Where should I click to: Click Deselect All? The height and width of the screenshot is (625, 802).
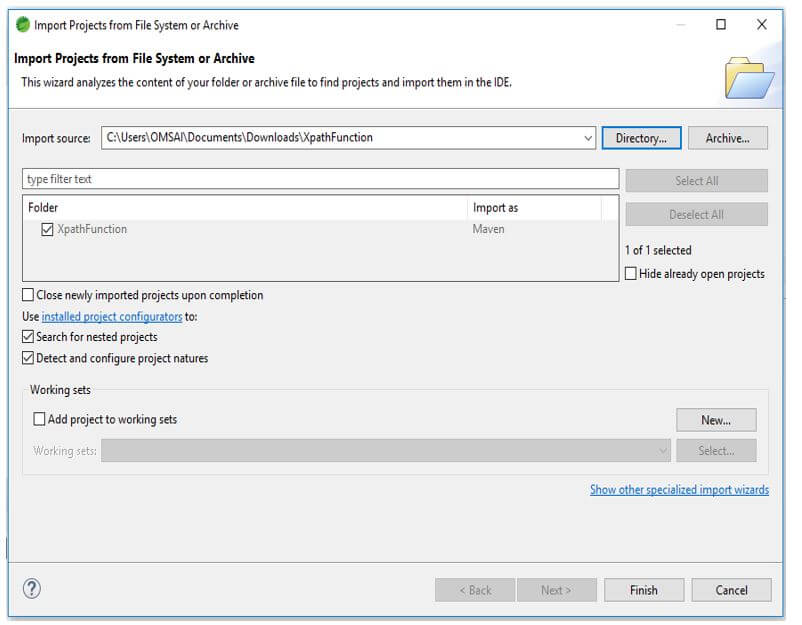point(696,214)
